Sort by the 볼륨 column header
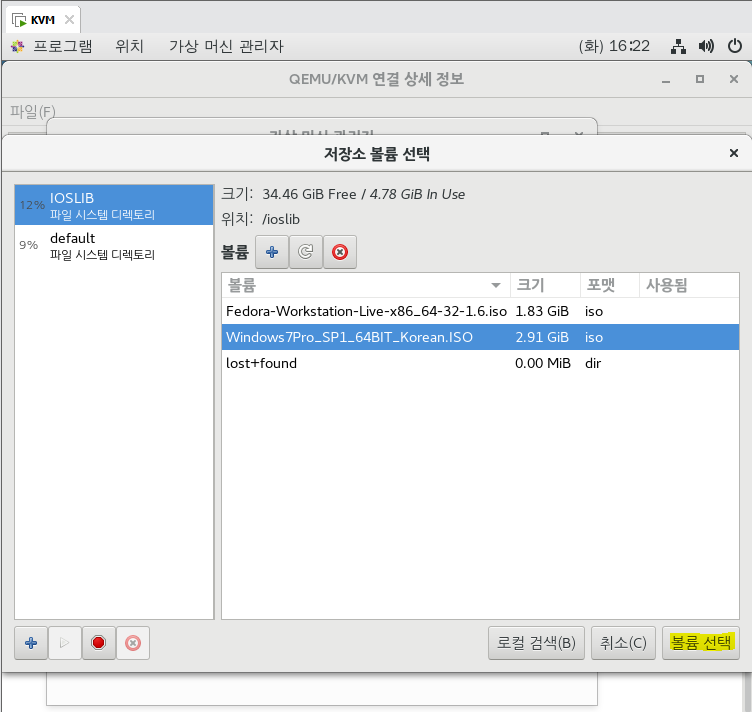This screenshot has height=712, width=752. pyautogui.click(x=366, y=285)
